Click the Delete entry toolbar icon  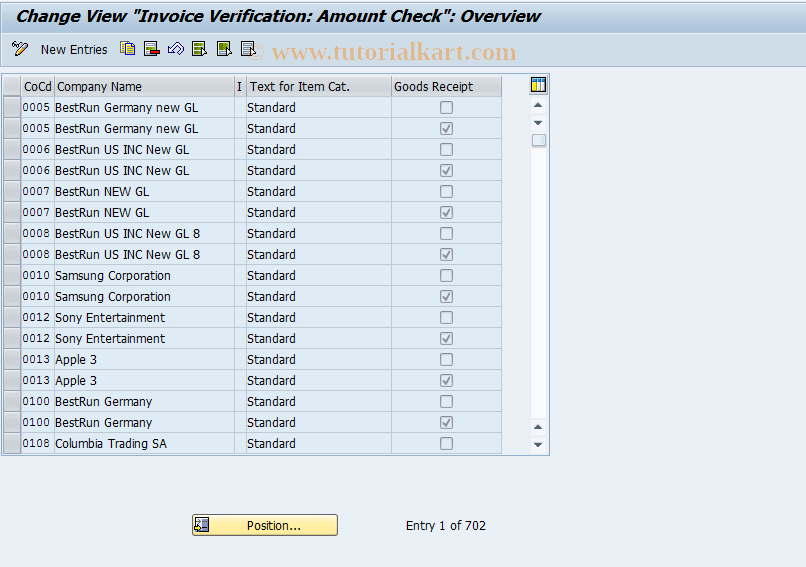152,49
